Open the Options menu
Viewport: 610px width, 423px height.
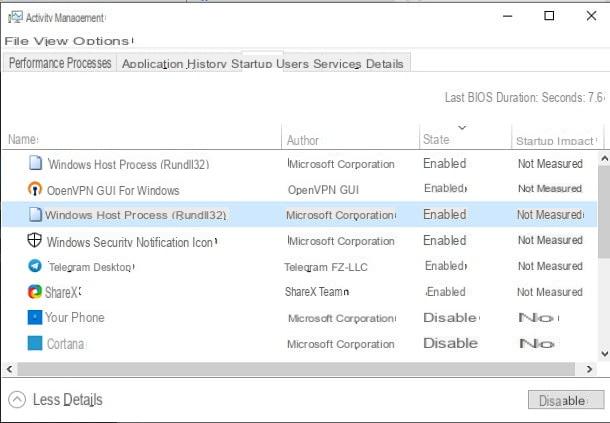(x=101, y=41)
